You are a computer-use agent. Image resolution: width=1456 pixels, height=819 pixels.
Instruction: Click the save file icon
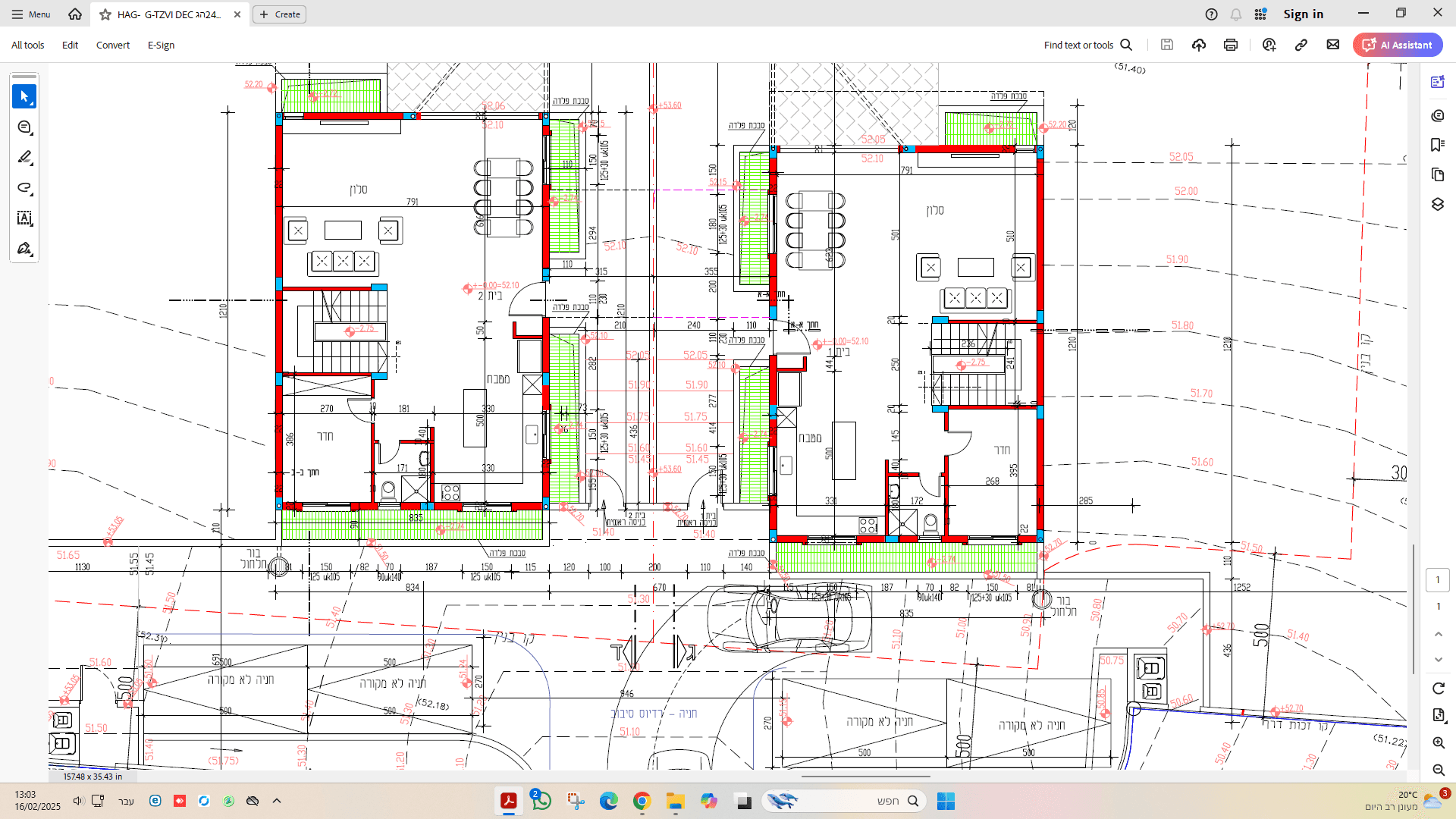pos(1167,45)
